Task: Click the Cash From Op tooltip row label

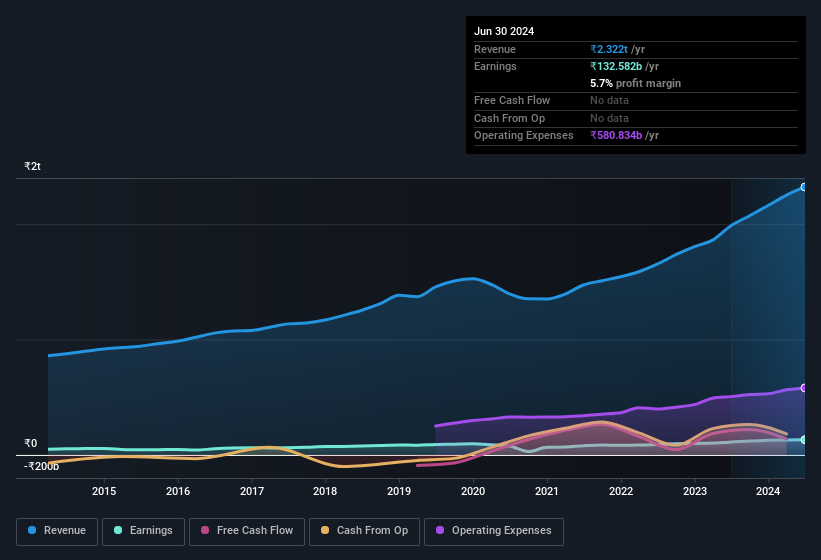Action: [x=509, y=118]
